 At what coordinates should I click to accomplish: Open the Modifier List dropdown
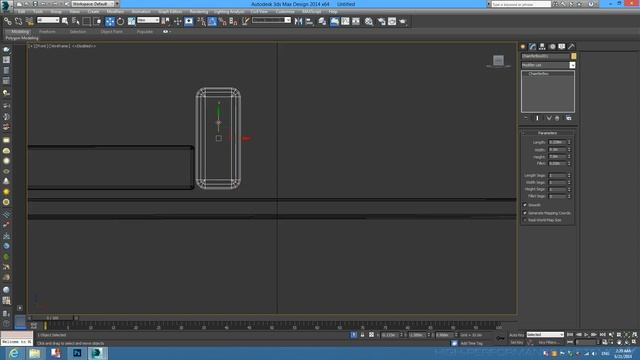548,65
